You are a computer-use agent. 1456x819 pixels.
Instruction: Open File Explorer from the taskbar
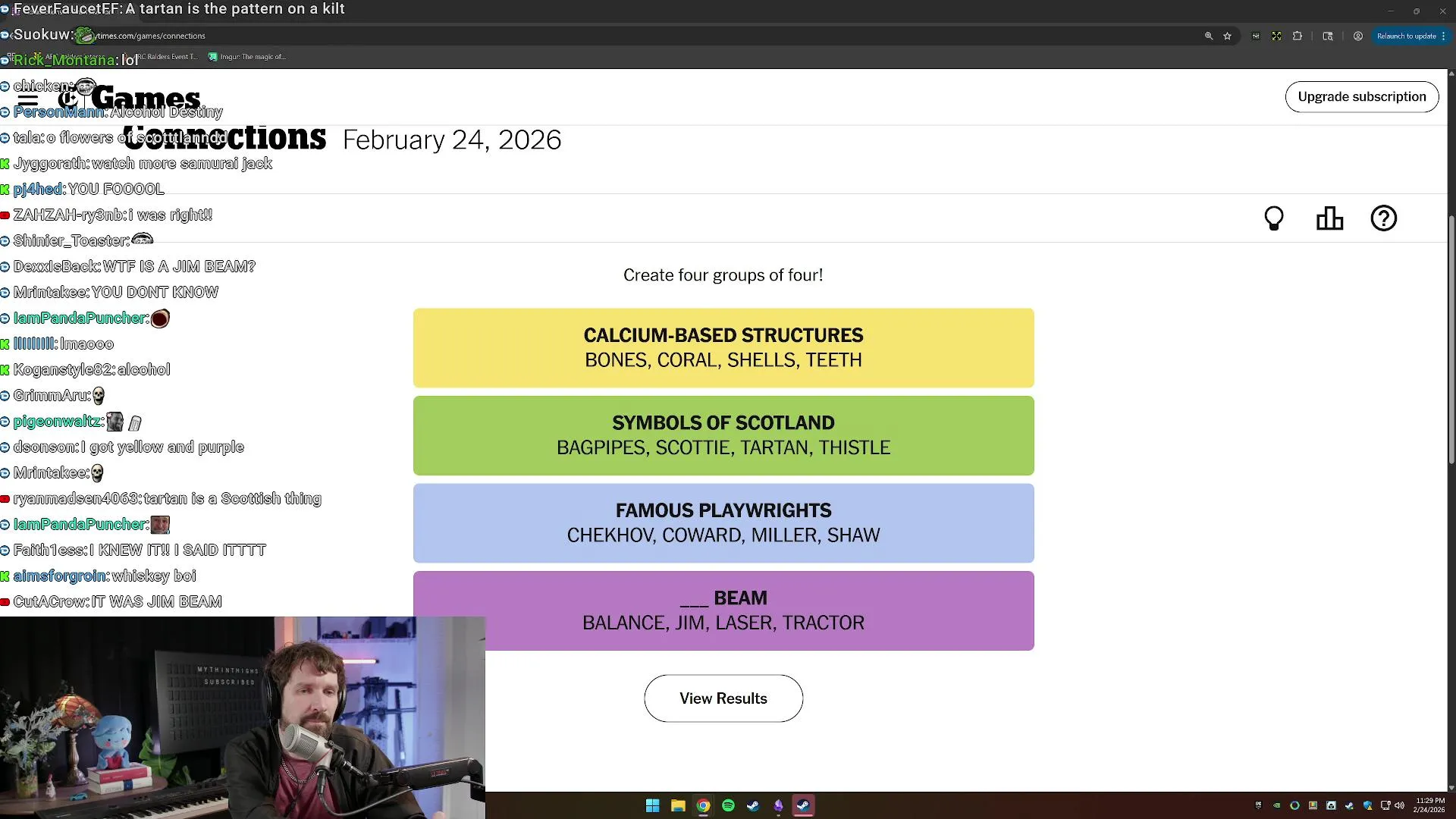coord(678,805)
